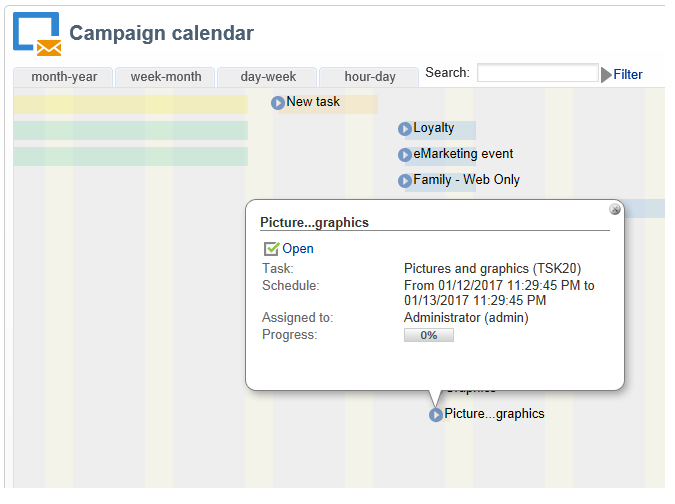The width and height of the screenshot is (675, 504).
Task: Click the arrow icon beside Picture...graphics task
Action: pyautogui.click(x=436, y=415)
